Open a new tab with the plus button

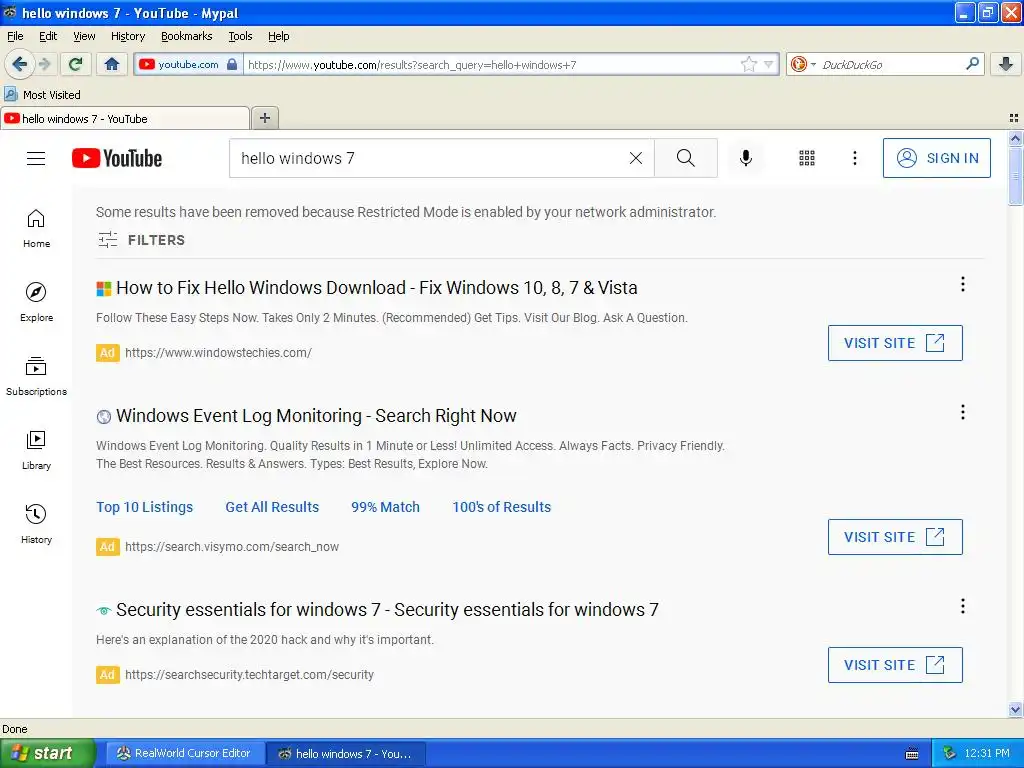pyautogui.click(x=264, y=118)
